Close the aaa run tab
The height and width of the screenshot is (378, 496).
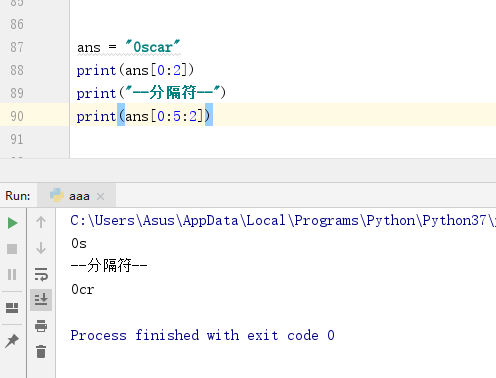pyautogui.click(x=100, y=196)
